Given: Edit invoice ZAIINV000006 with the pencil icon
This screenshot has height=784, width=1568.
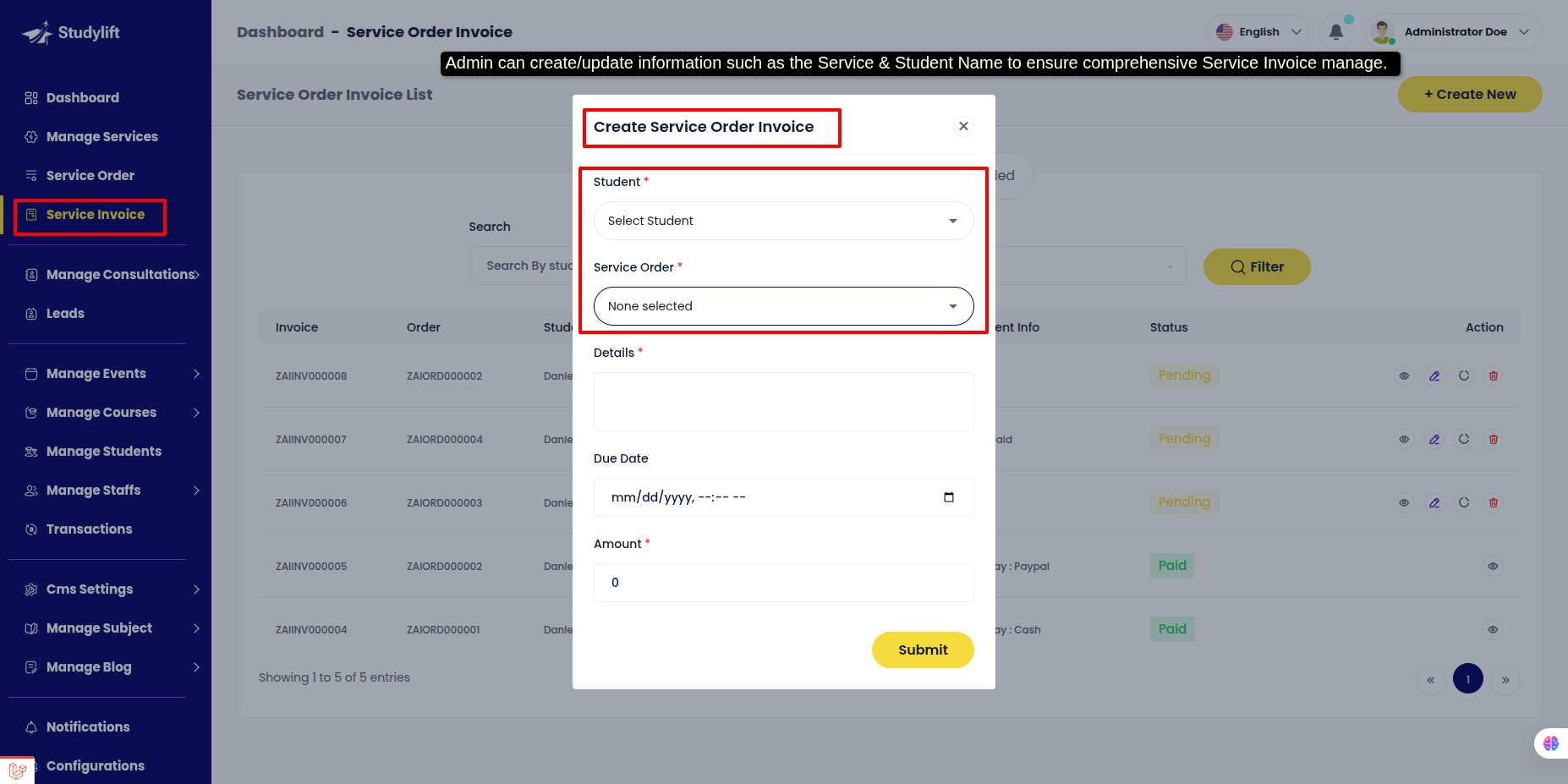Looking at the screenshot, I should coord(1434,502).
